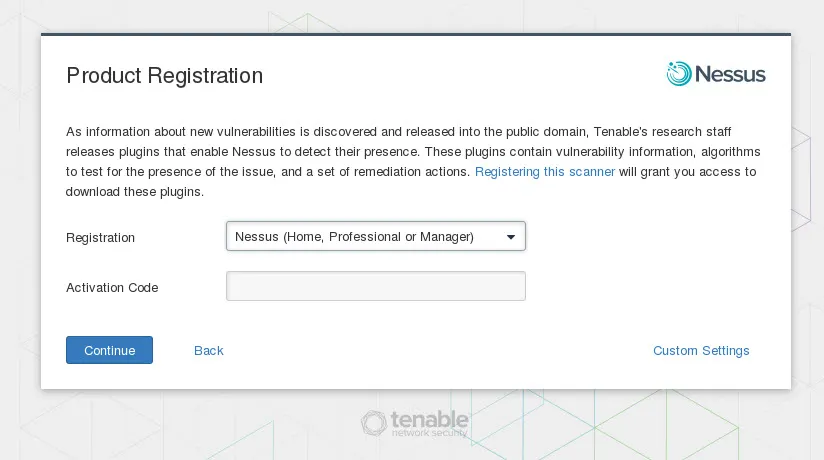Click the Nessus wordmark text
This screenshot has height=460, width=824.
coord(730,75)
